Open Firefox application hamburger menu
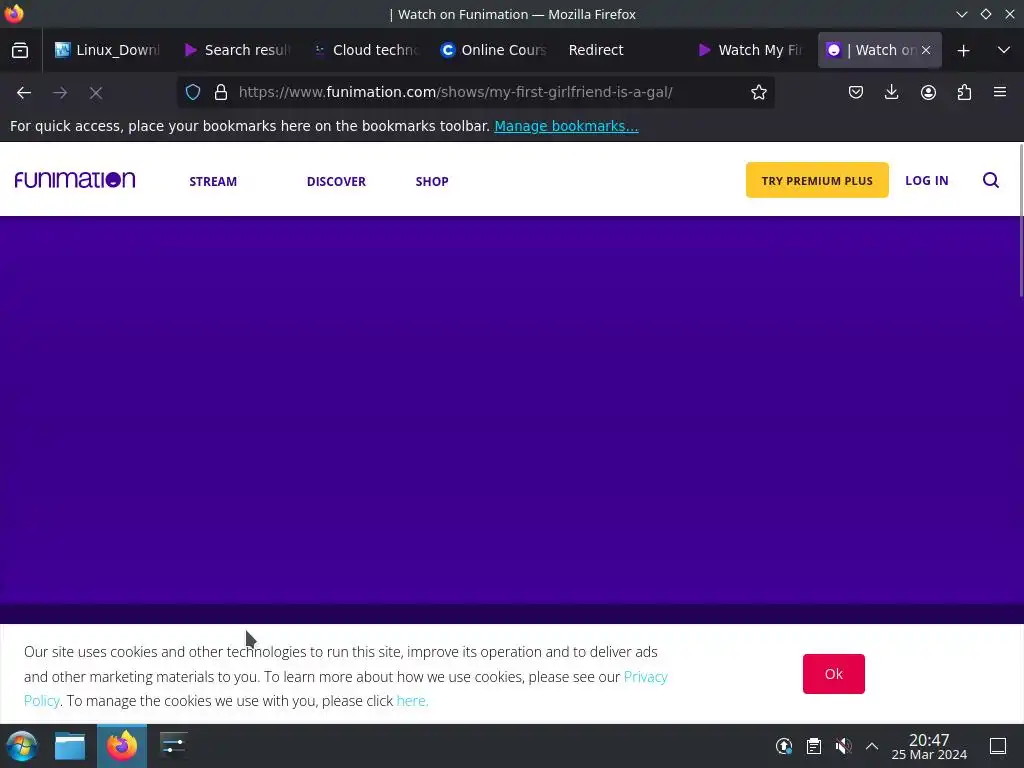This screenshot has height=768, width=1024. [1000, 92]
